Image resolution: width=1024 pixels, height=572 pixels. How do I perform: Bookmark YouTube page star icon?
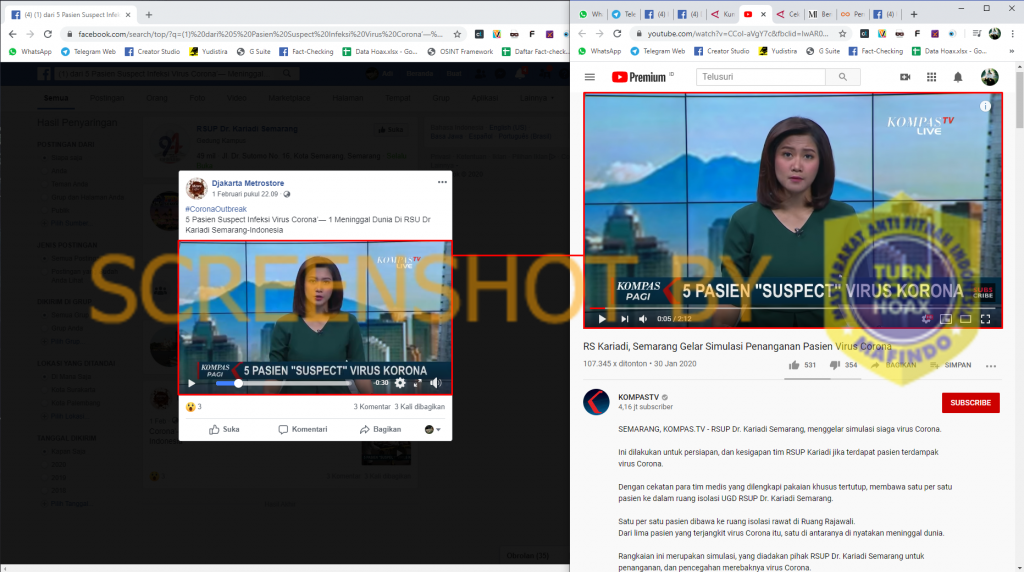click(842, 33)
